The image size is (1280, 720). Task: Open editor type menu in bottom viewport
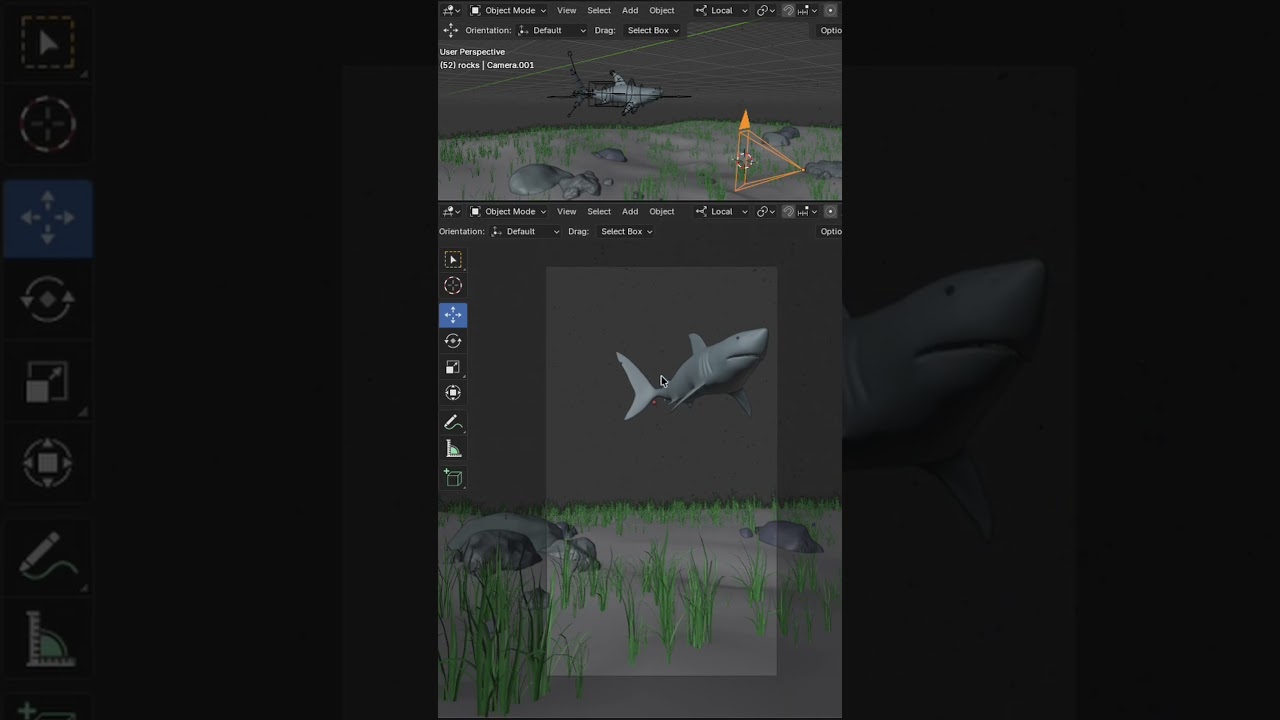[x=452, y=211]
